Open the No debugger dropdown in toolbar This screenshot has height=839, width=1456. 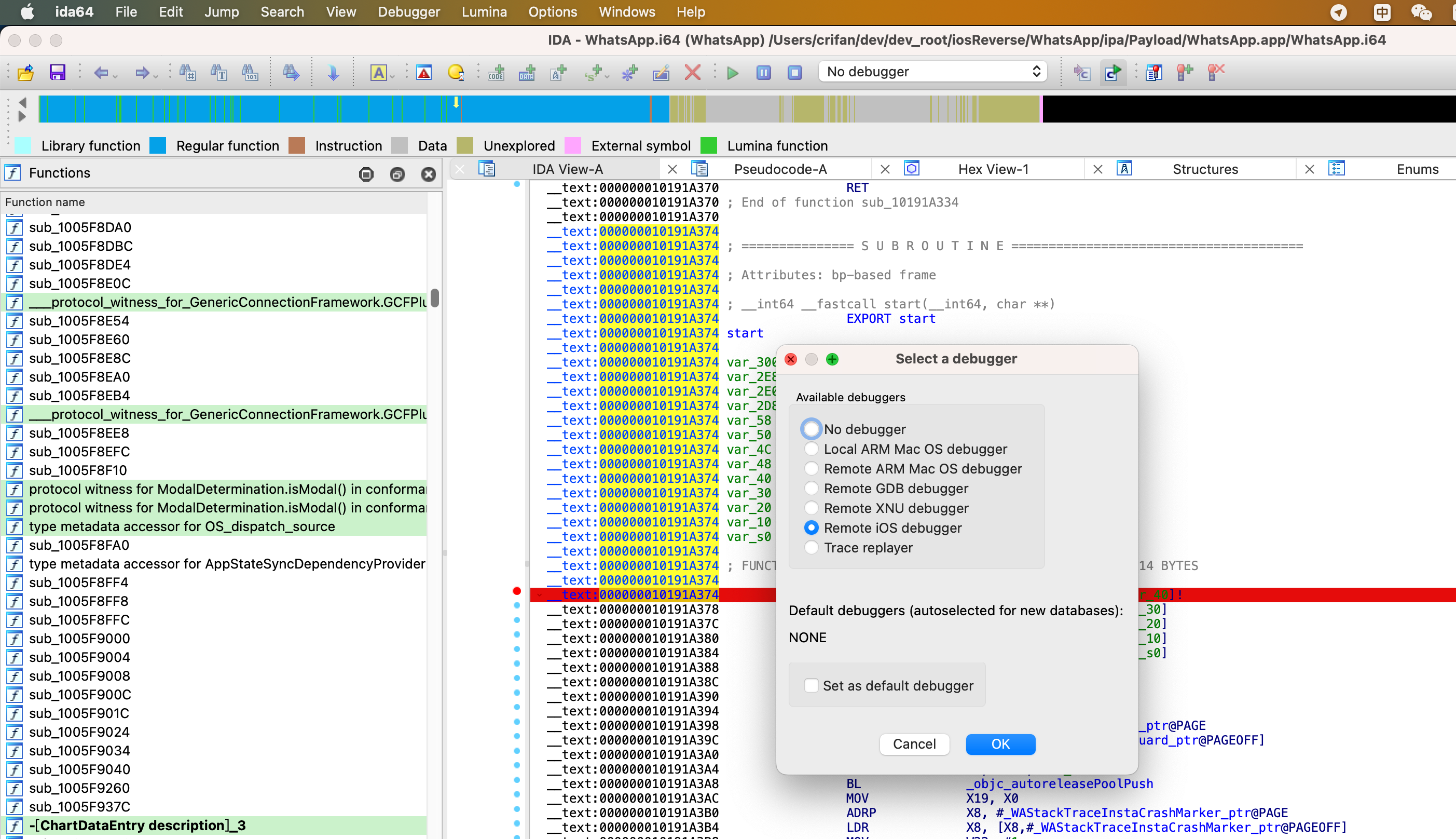point(932,72)
